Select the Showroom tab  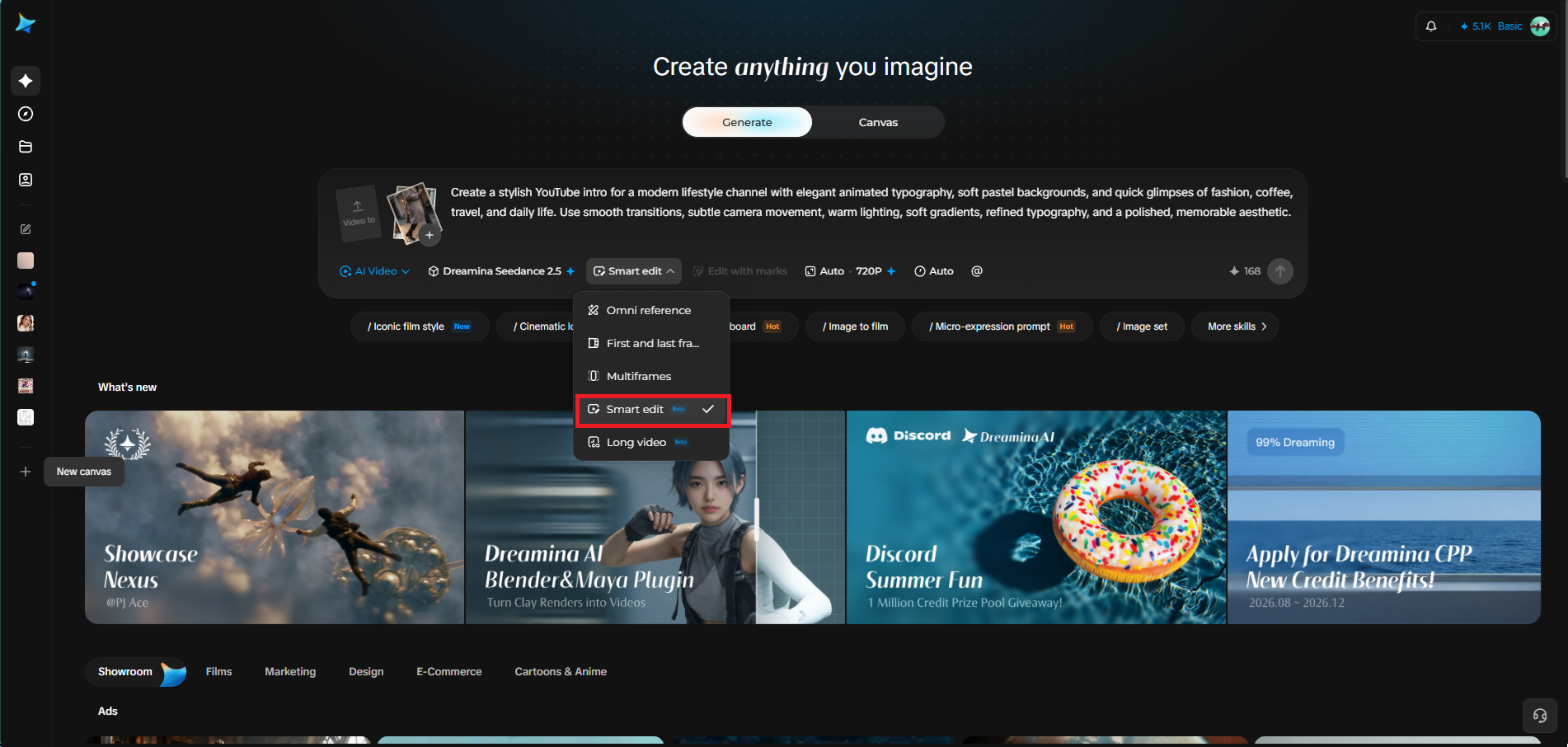tap(137, 672)
